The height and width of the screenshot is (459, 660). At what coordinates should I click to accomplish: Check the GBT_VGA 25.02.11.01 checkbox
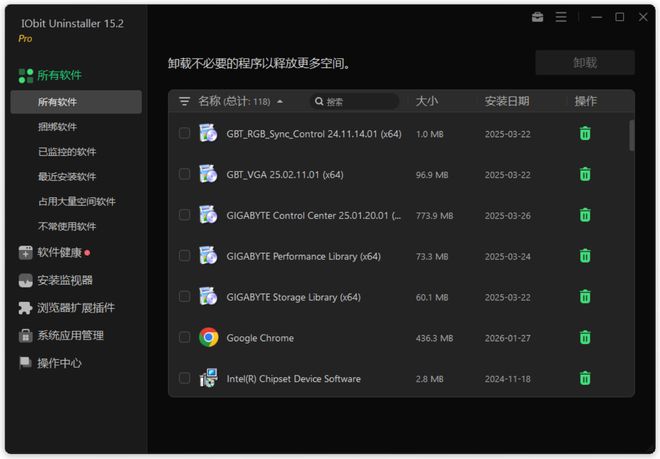point(184,174)
